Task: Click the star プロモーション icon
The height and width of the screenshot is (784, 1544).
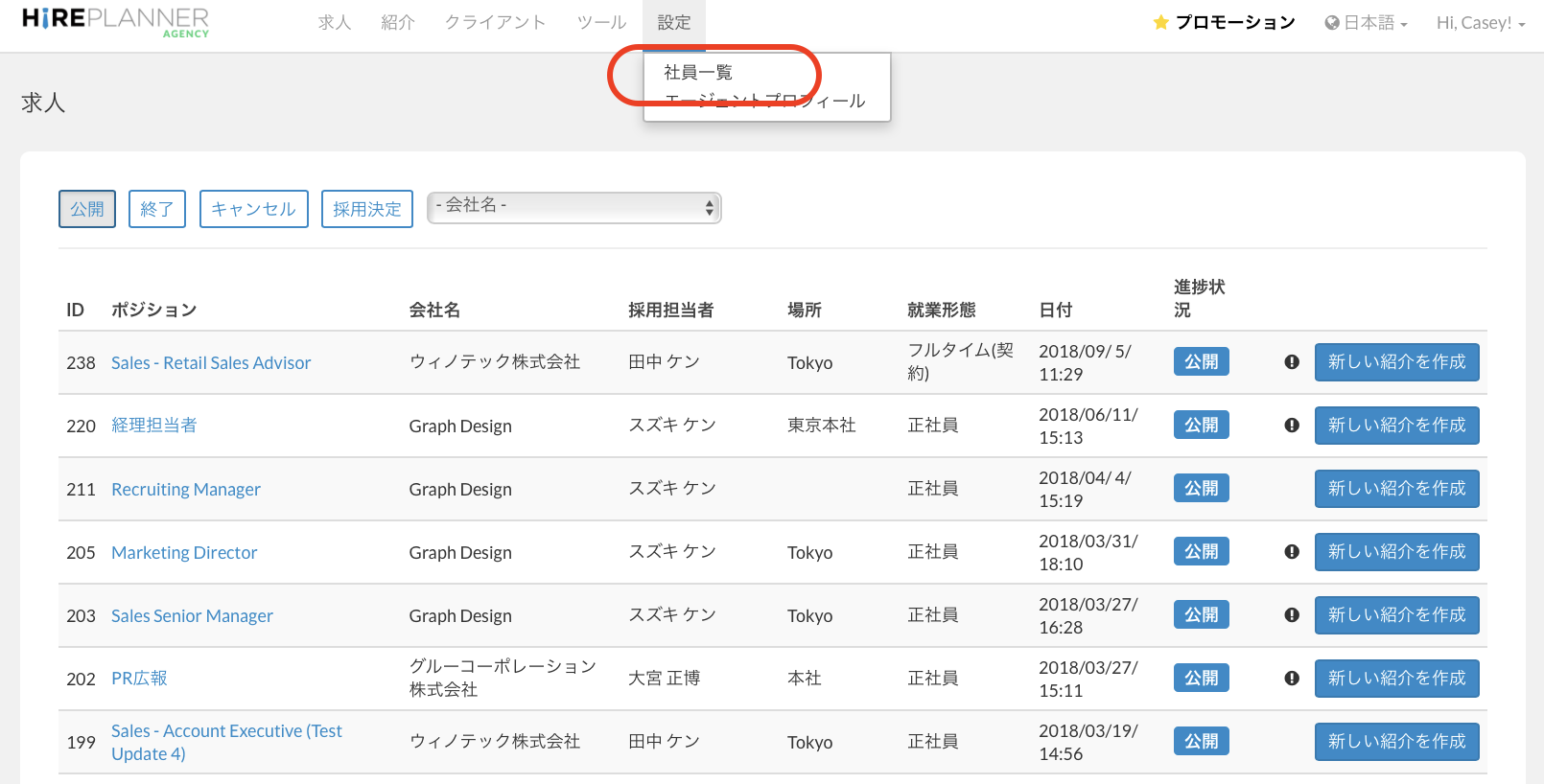Action: tap(1160, 22)
